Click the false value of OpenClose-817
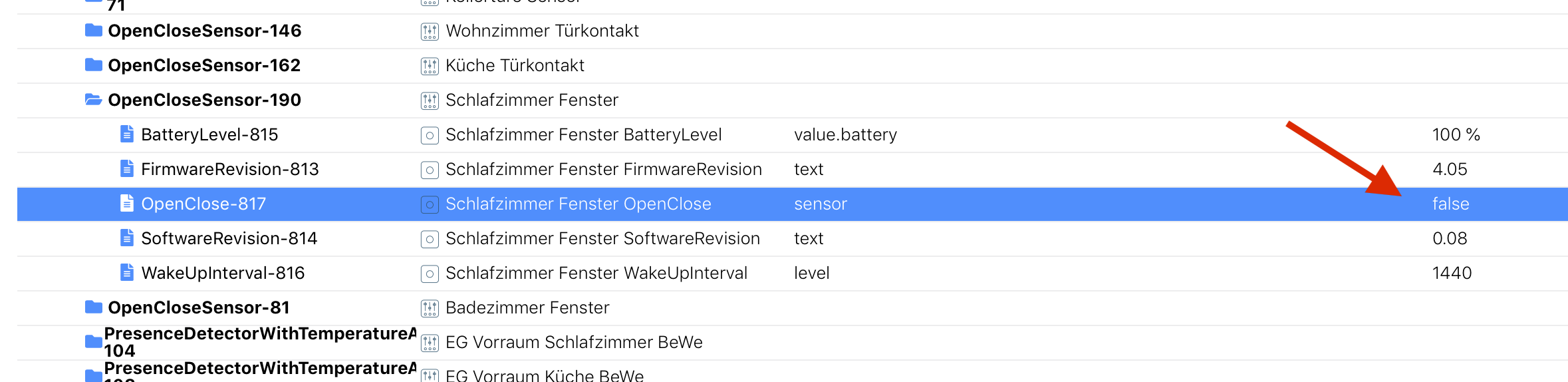This screenshot has height=382, width=1568. 1450,204
